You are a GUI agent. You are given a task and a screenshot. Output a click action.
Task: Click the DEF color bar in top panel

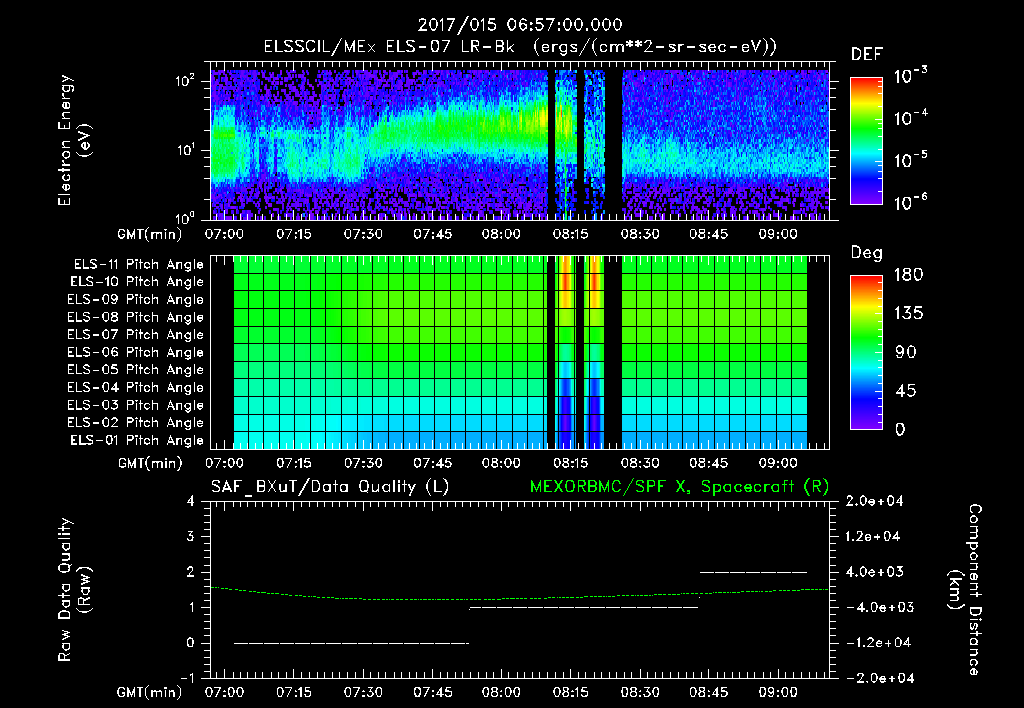[867, 140]
